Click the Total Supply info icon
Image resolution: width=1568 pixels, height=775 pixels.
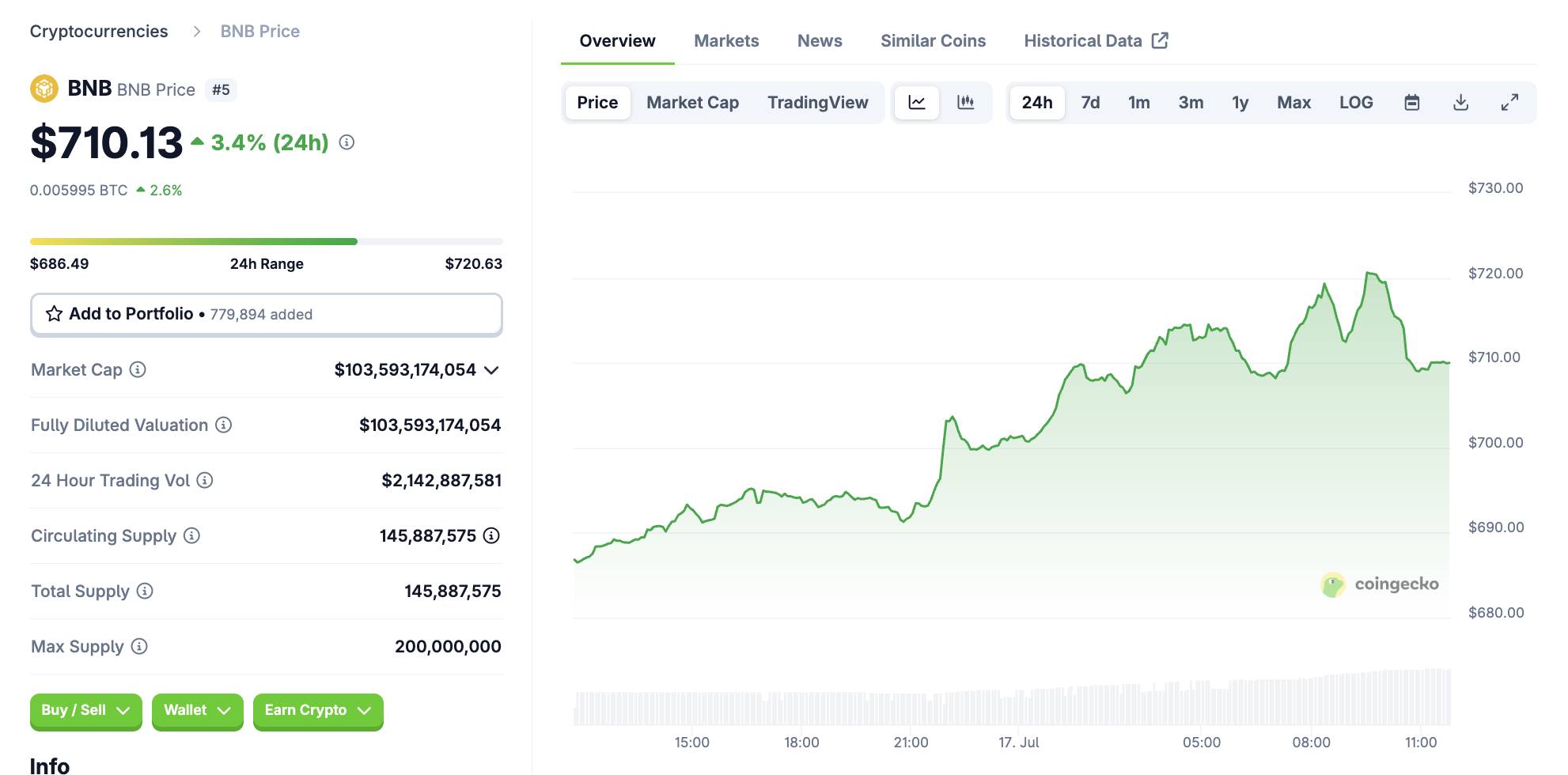coord(145,591)
